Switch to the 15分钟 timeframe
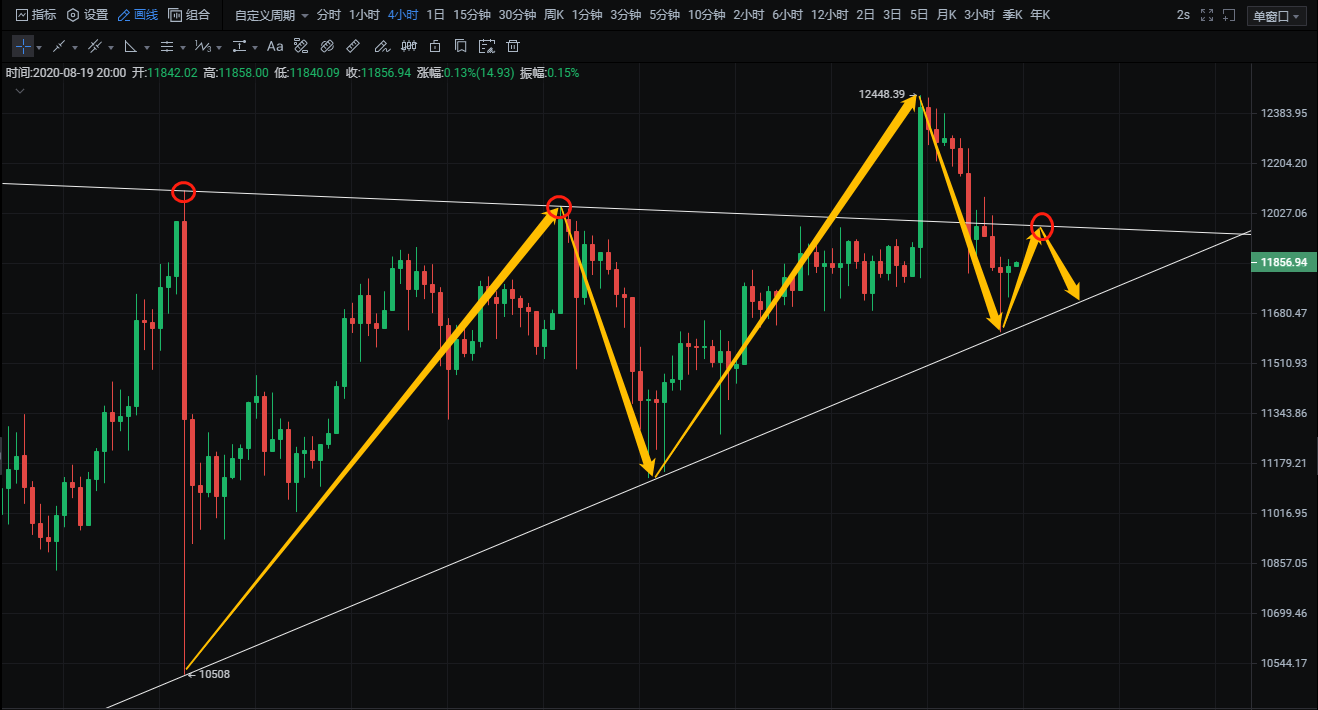Image resolution: width=1318 pixels, height=710 pixels. tap(471, 15)
